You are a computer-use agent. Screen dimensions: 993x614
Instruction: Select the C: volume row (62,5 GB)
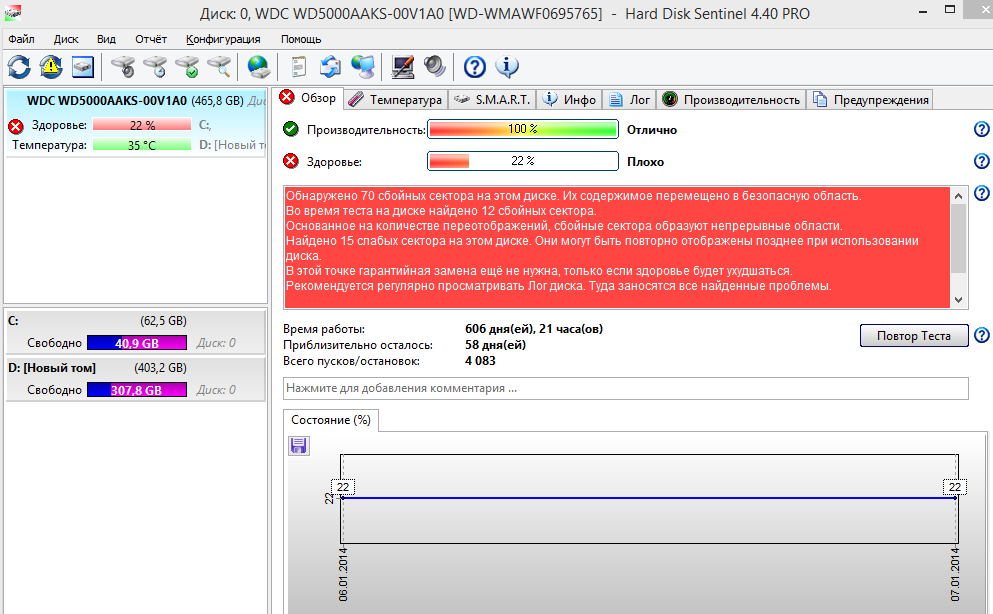click(136, 332)
